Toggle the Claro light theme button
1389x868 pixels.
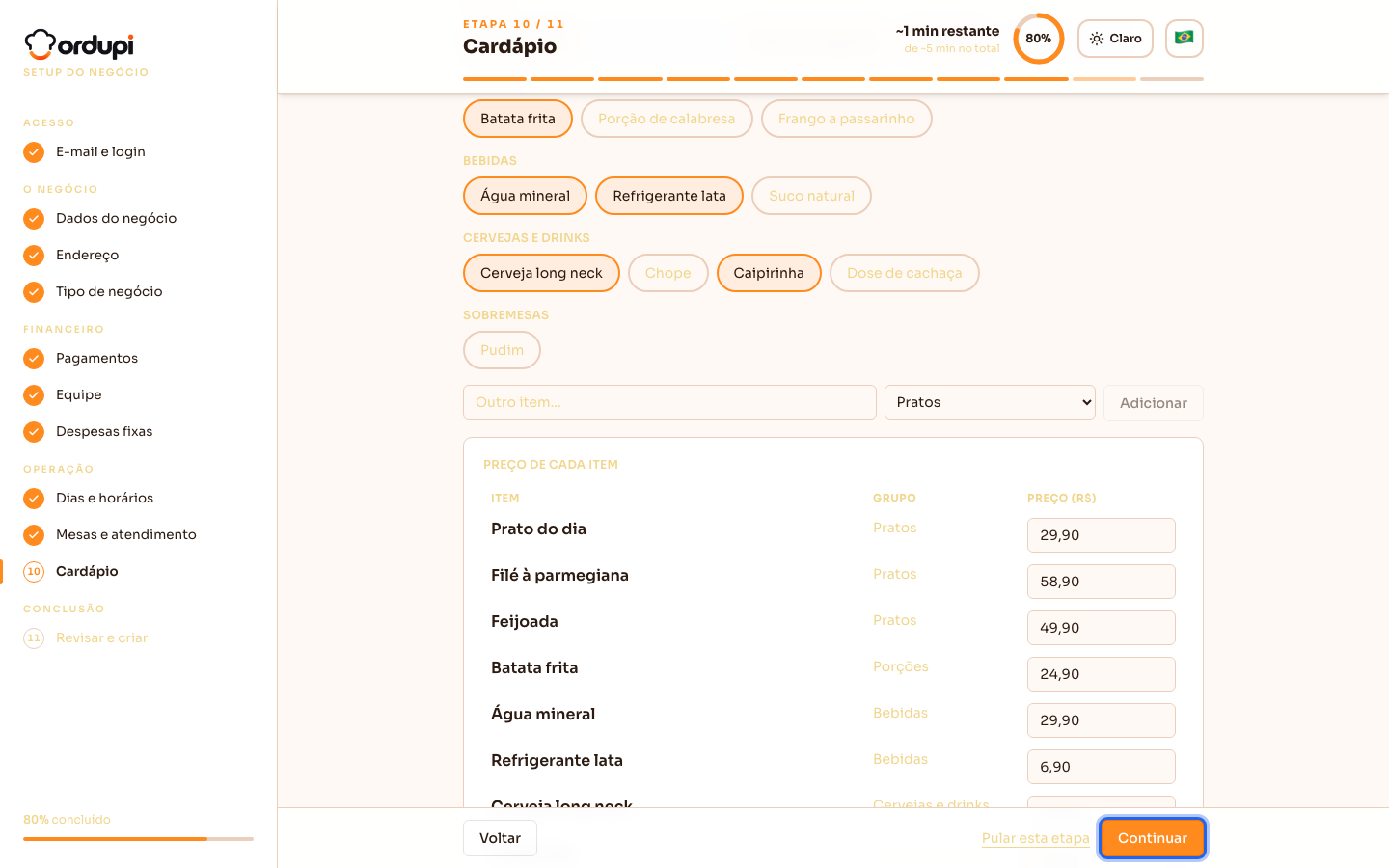[x=1115, y=39]
